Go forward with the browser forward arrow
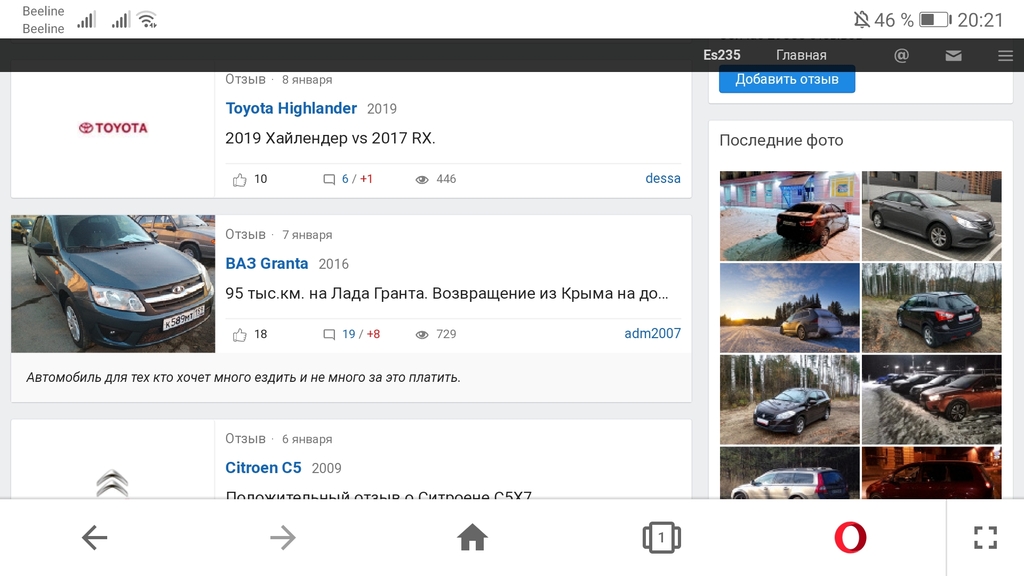 (x=283, y=537)
